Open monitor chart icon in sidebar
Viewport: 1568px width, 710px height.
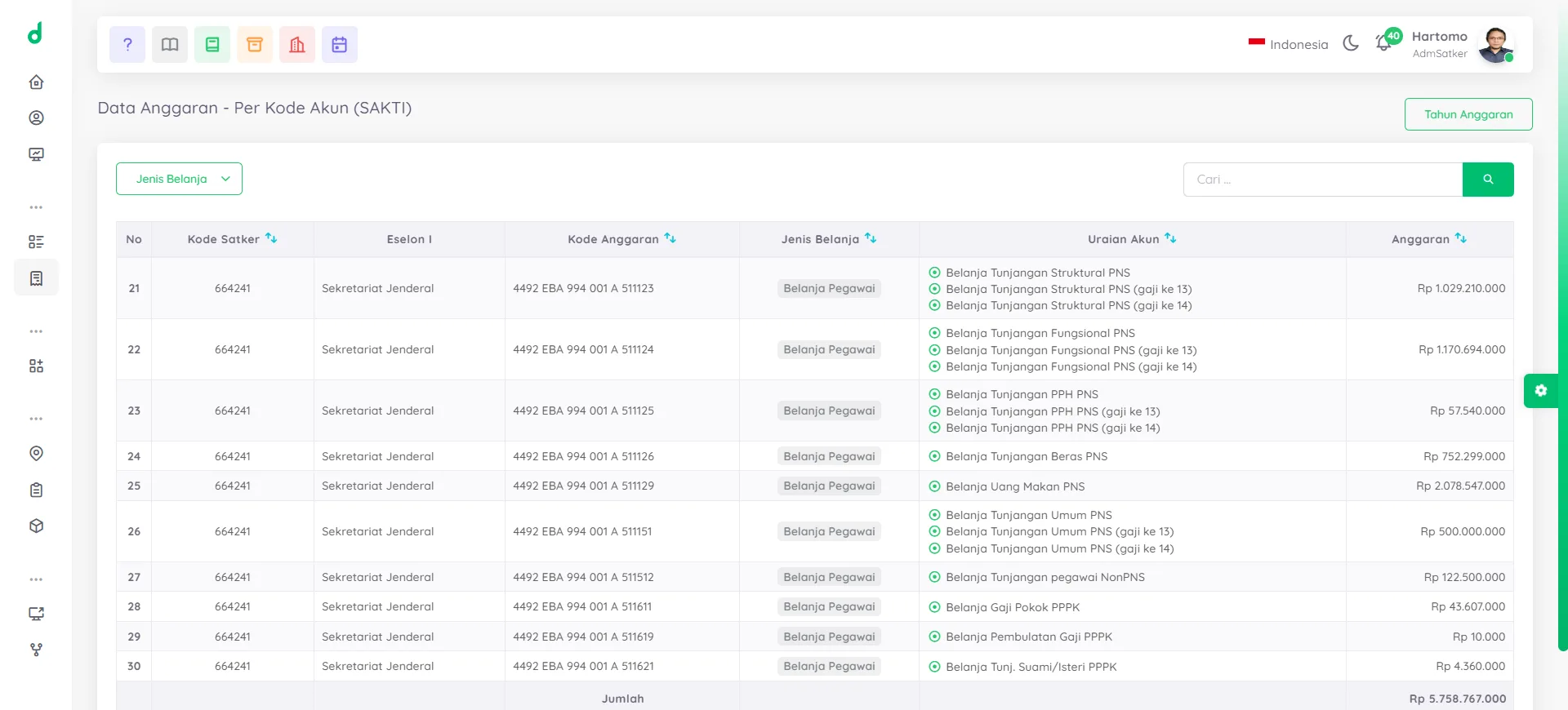tap(36, 154)
